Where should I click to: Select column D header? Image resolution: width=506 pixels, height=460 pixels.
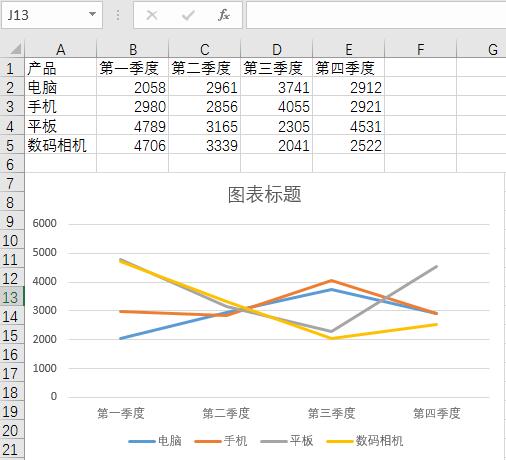pyautogui.click(x=277, y=49)
